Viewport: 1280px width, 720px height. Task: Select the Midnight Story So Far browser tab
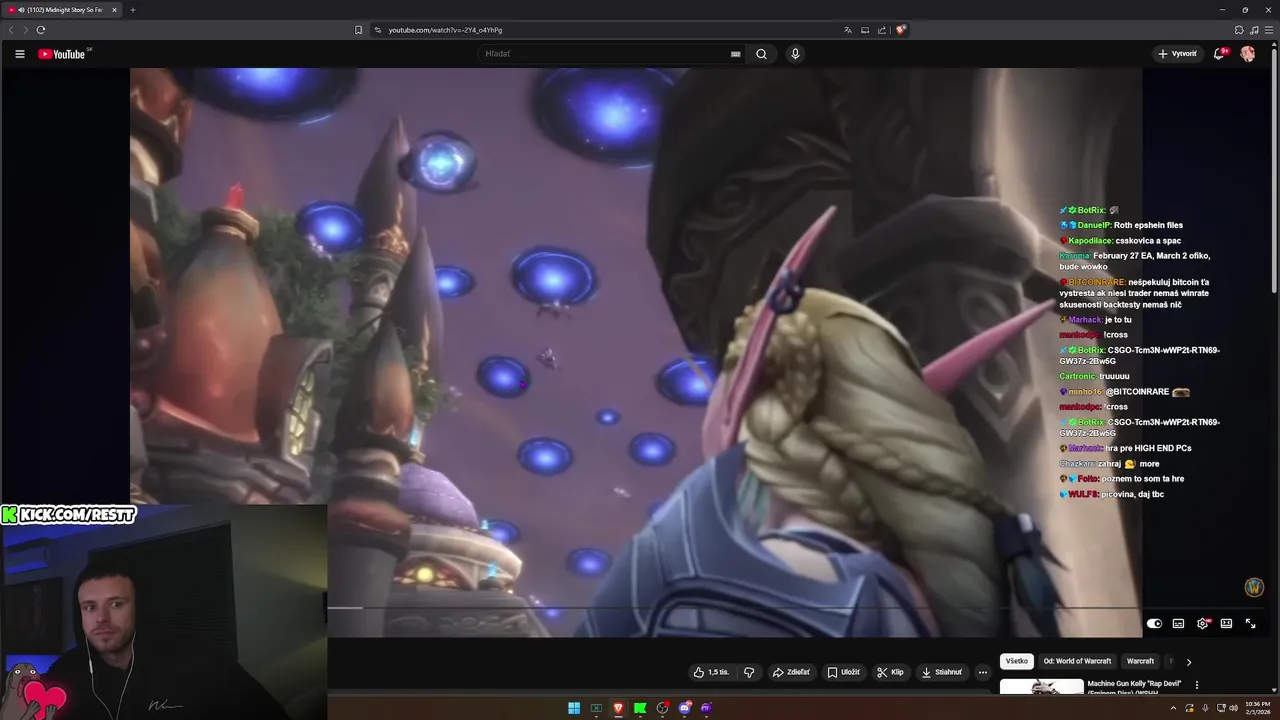[x=61, y=10]
